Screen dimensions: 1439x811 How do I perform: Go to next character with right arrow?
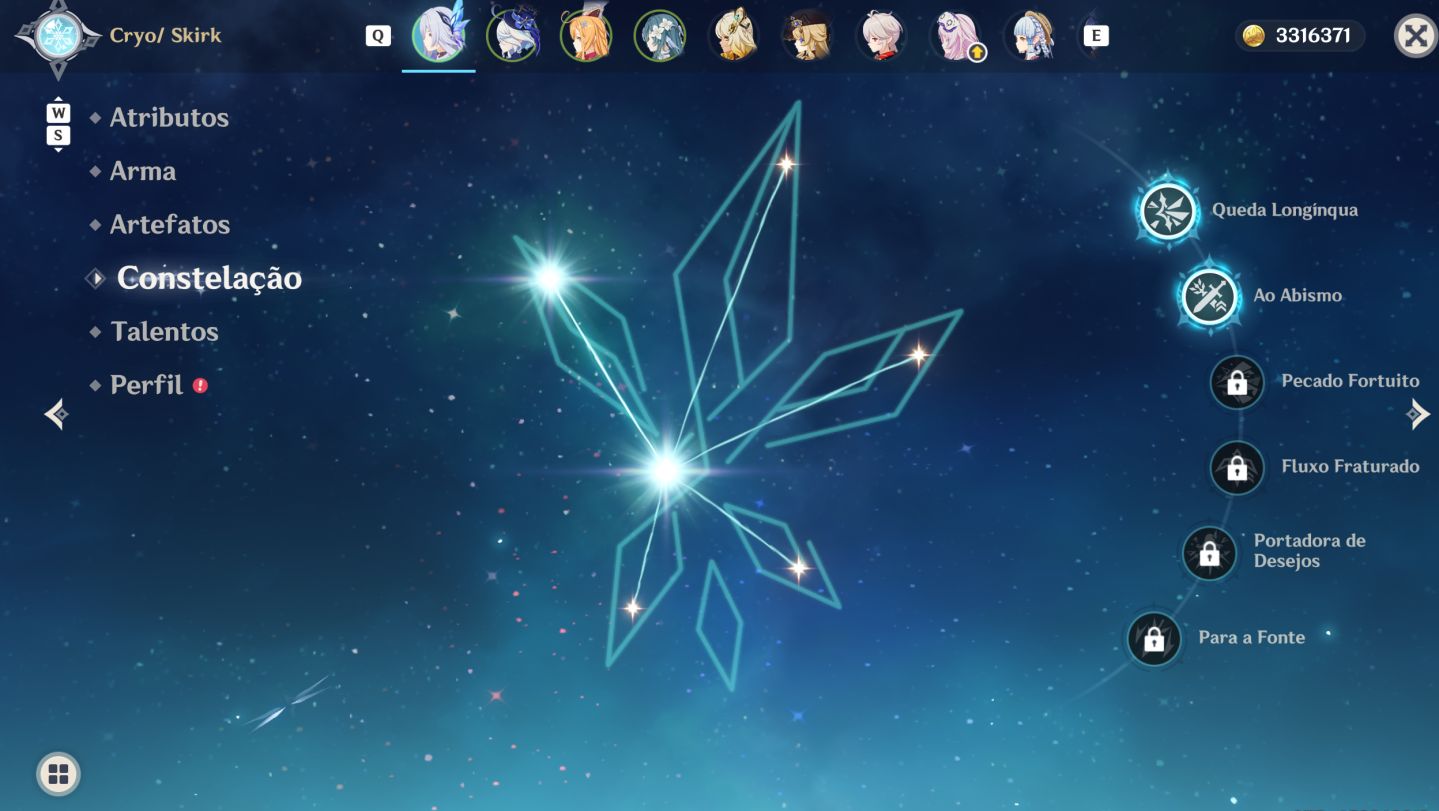tap(1418, 413)
